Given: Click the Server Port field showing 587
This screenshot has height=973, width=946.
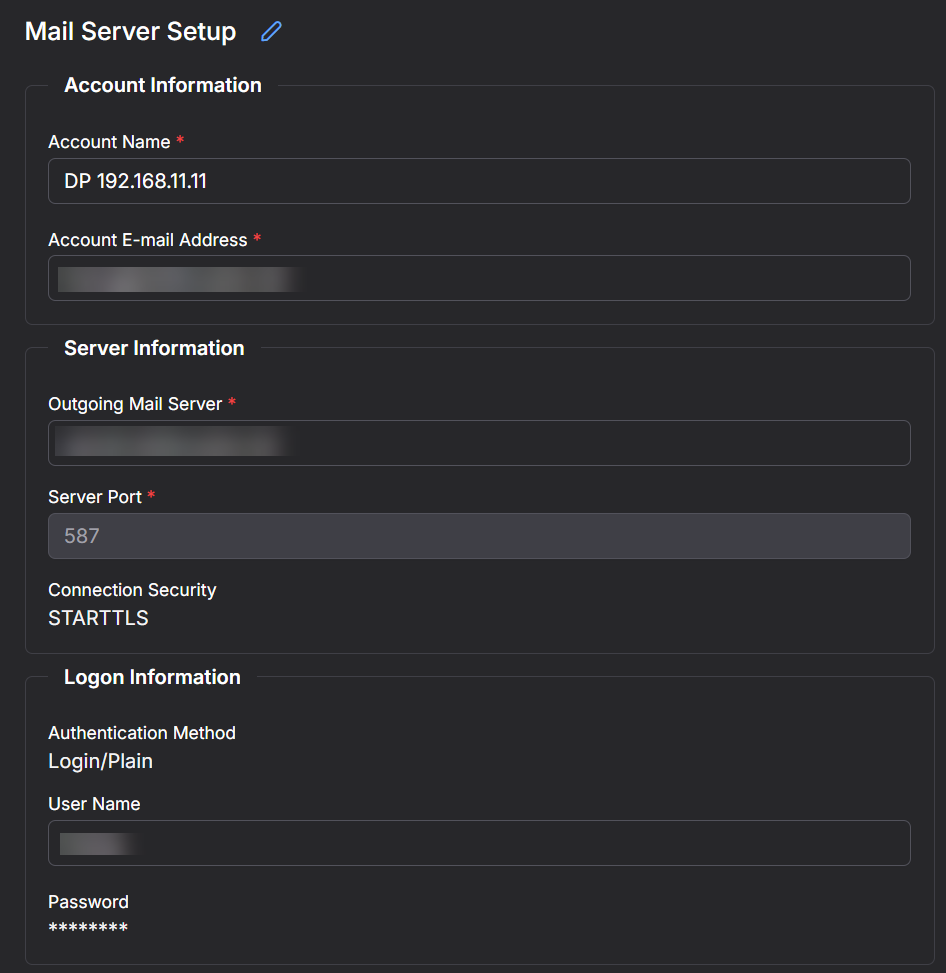Looking at the screenshot, I should (x=479, y=536).
